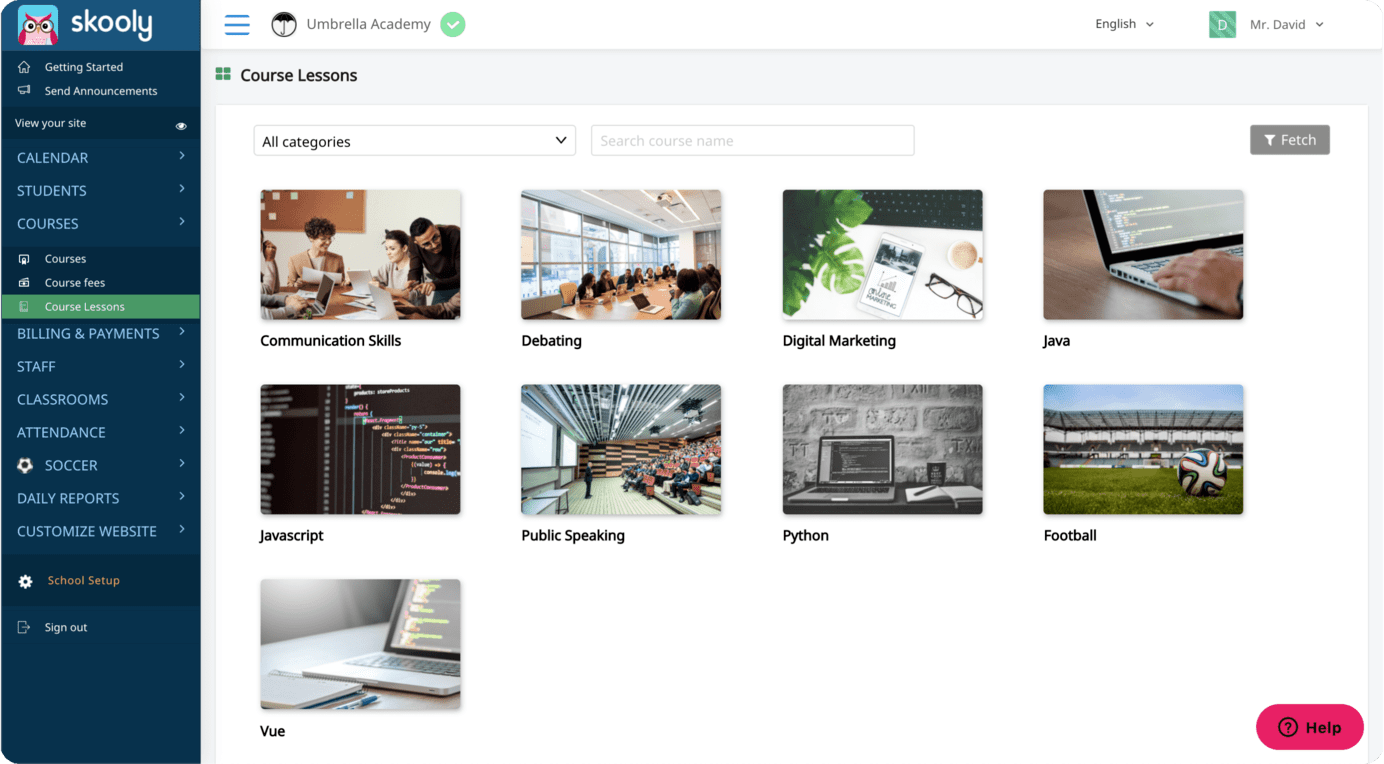Click the Help button
This screenshot has height=764, width=1384.
coord(1310,727)
